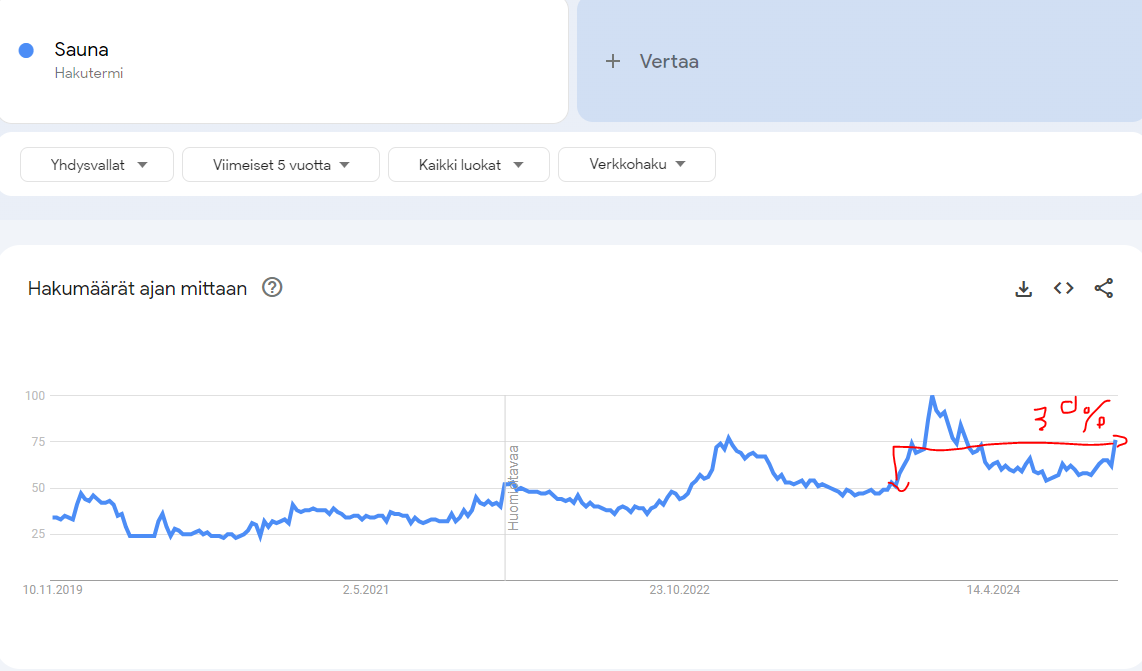Select the 23.10.2022 axis date label
1142x671 pixels.
click(679, 590)
